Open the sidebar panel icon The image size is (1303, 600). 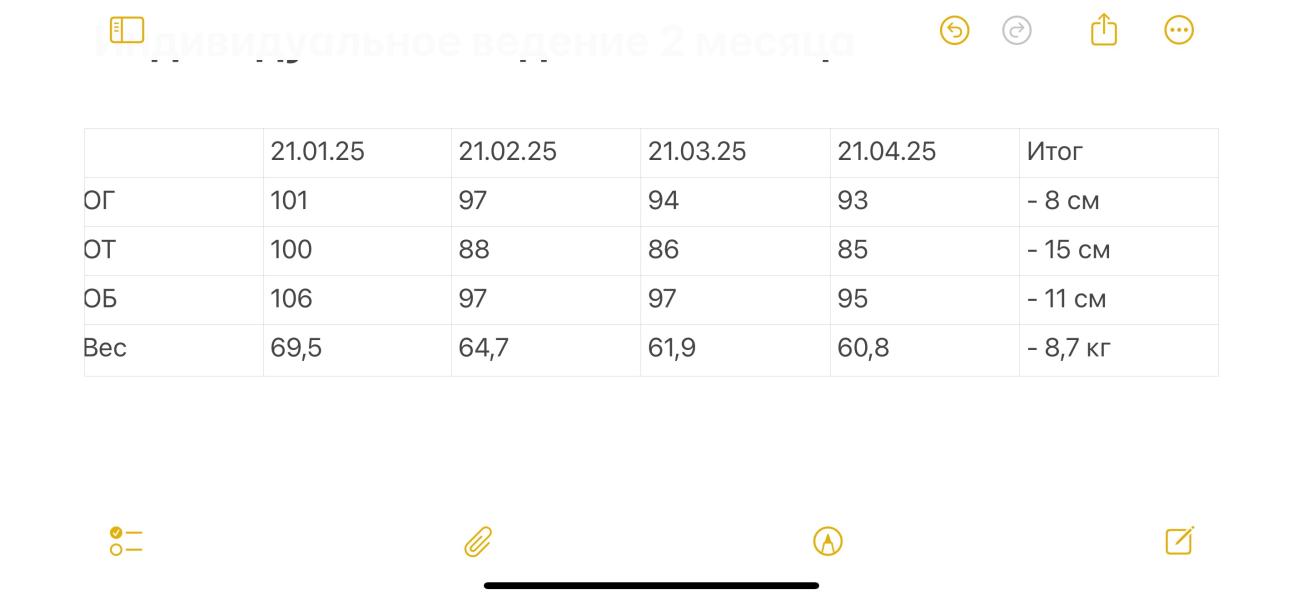pos(127,30)
